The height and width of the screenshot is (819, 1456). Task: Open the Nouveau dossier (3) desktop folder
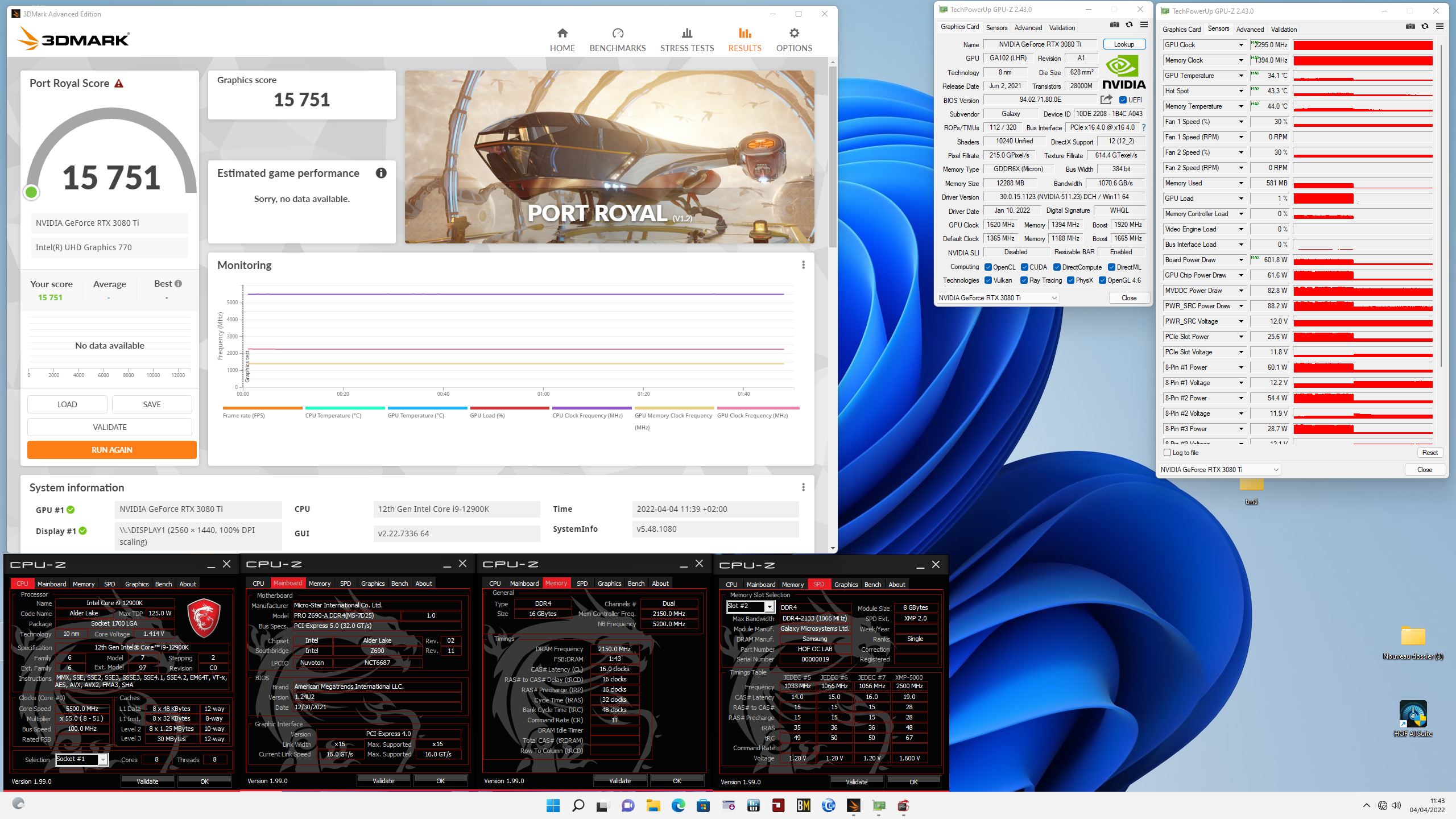[x=1413, y=643]
